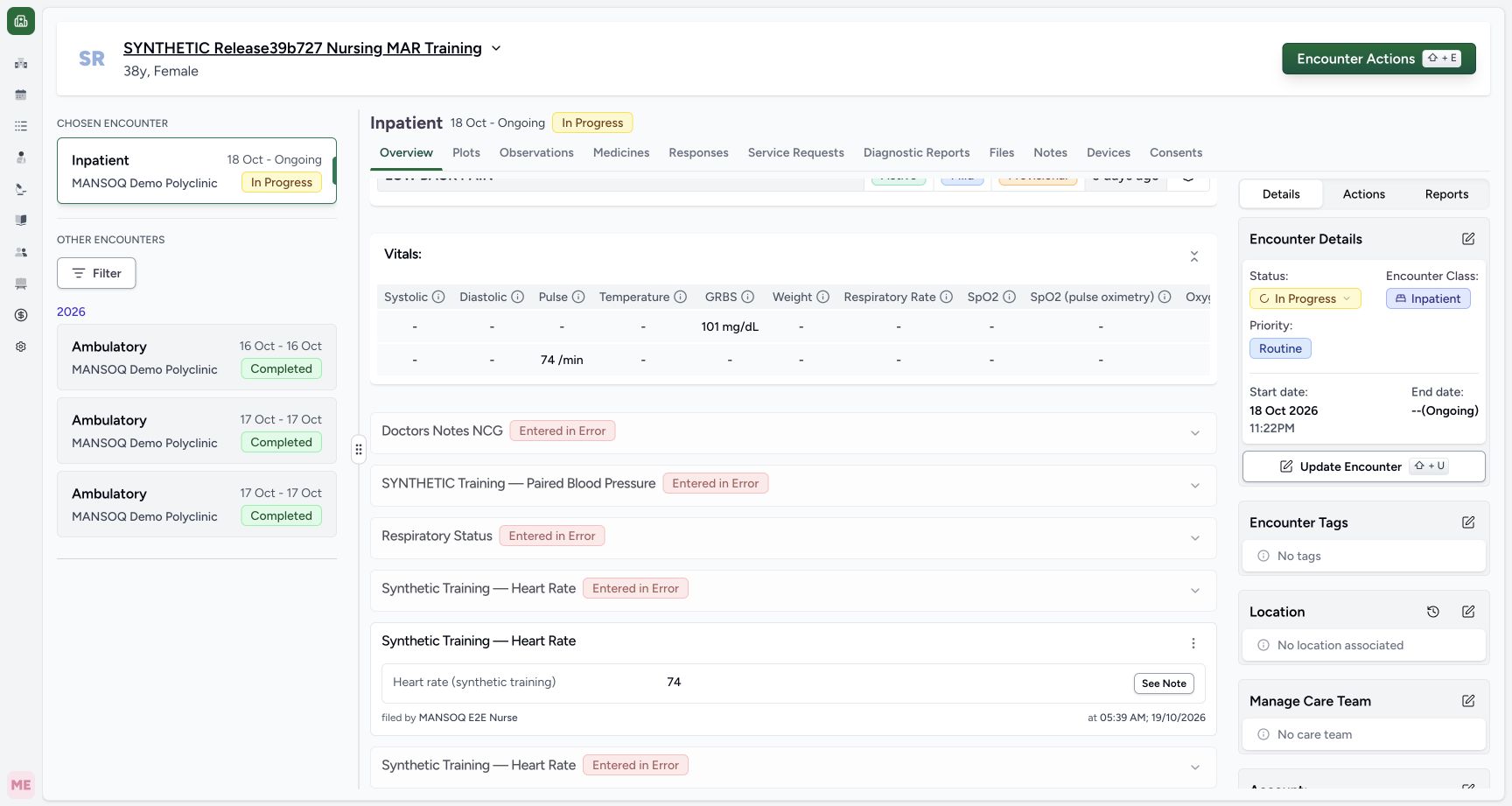Click the See Note button
1512x806 pixels.
(1164, 683)
